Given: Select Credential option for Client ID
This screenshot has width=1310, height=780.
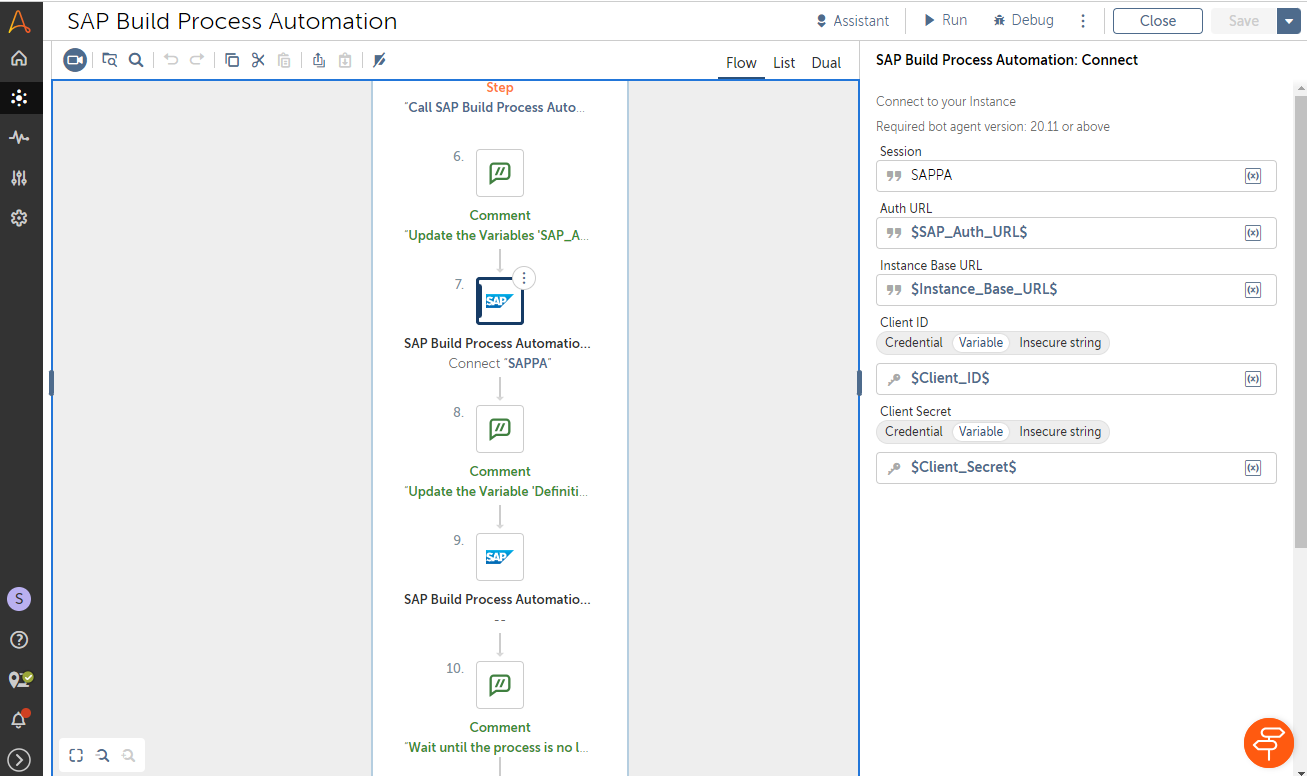Looking at the screenshot, I should [913, 343].
